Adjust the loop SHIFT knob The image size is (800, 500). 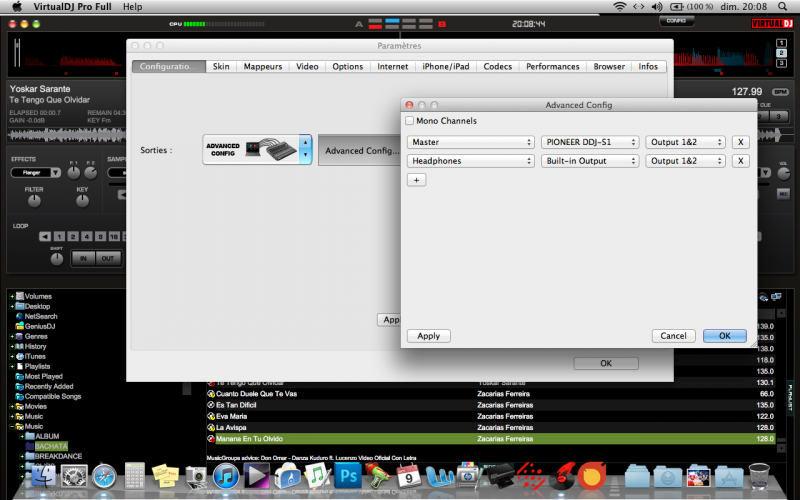pyautogui.click(x=57, y=259)
